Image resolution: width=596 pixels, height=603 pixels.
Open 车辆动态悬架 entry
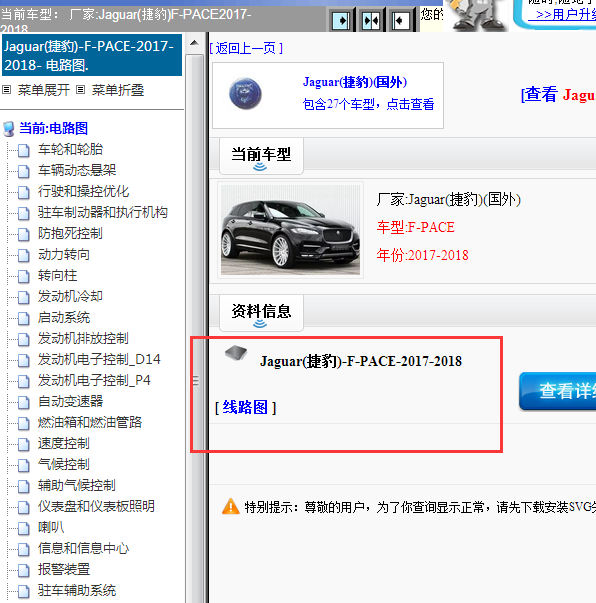77,170
